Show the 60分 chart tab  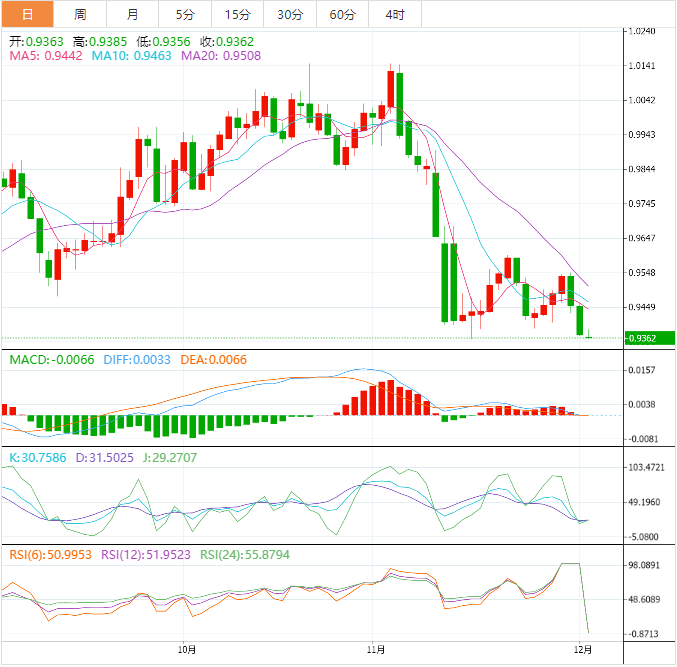click(x=342, y=14)
